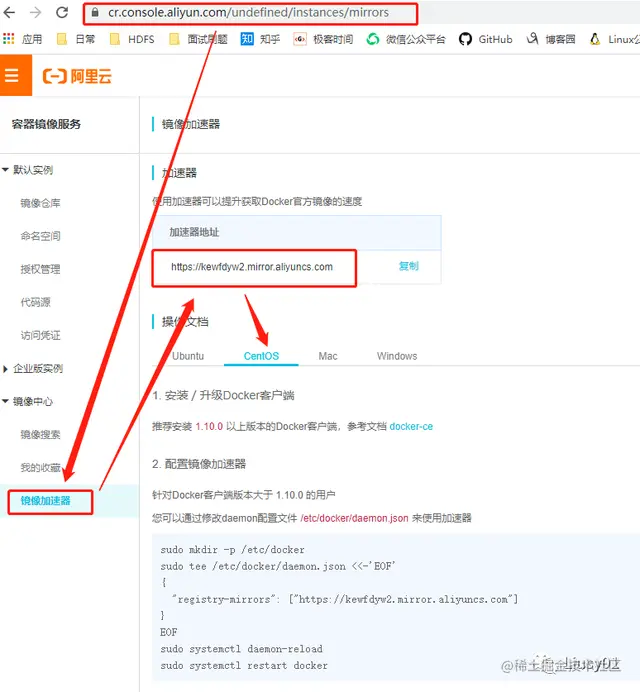Click the 容器镜像服务 sidebar title
Viewport: 640px width, 692px height.
pos(46,124)
